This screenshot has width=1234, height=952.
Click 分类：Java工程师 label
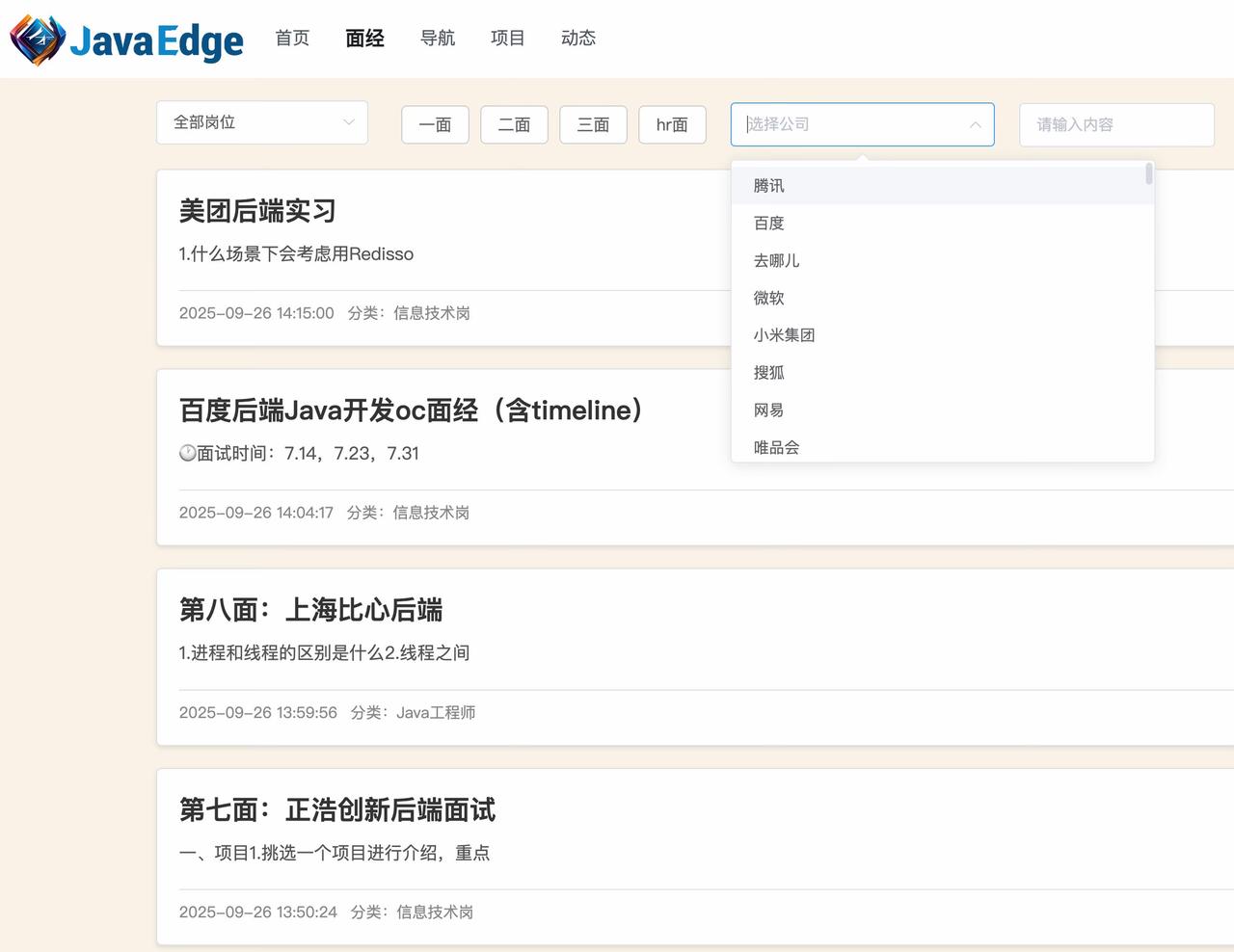tap(413, 713)
